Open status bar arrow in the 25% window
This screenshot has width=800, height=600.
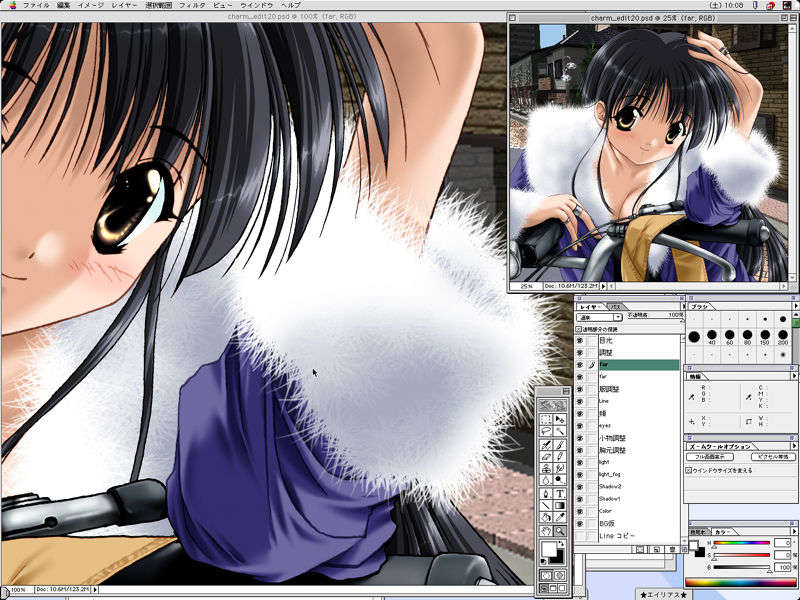(x=604, y=286)
